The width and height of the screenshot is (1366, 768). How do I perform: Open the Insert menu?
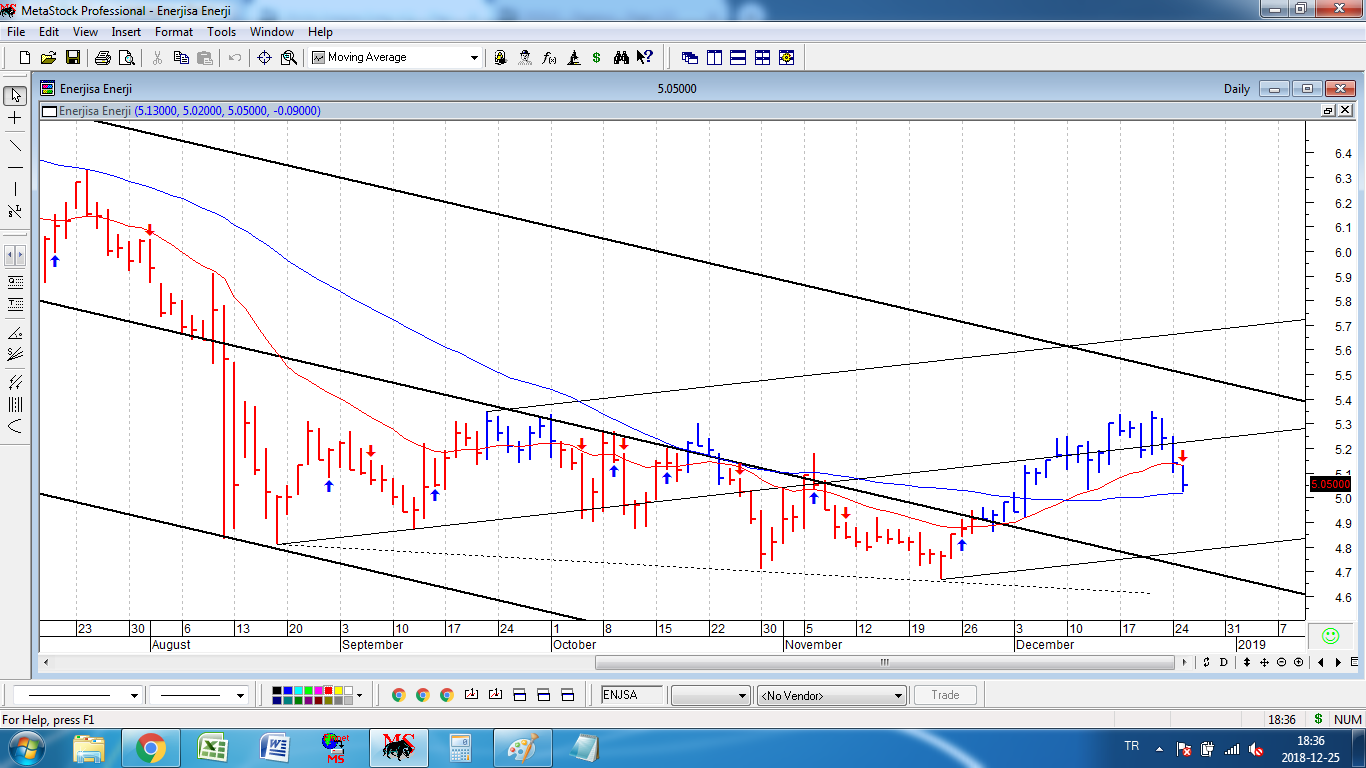tap(126, 32)
